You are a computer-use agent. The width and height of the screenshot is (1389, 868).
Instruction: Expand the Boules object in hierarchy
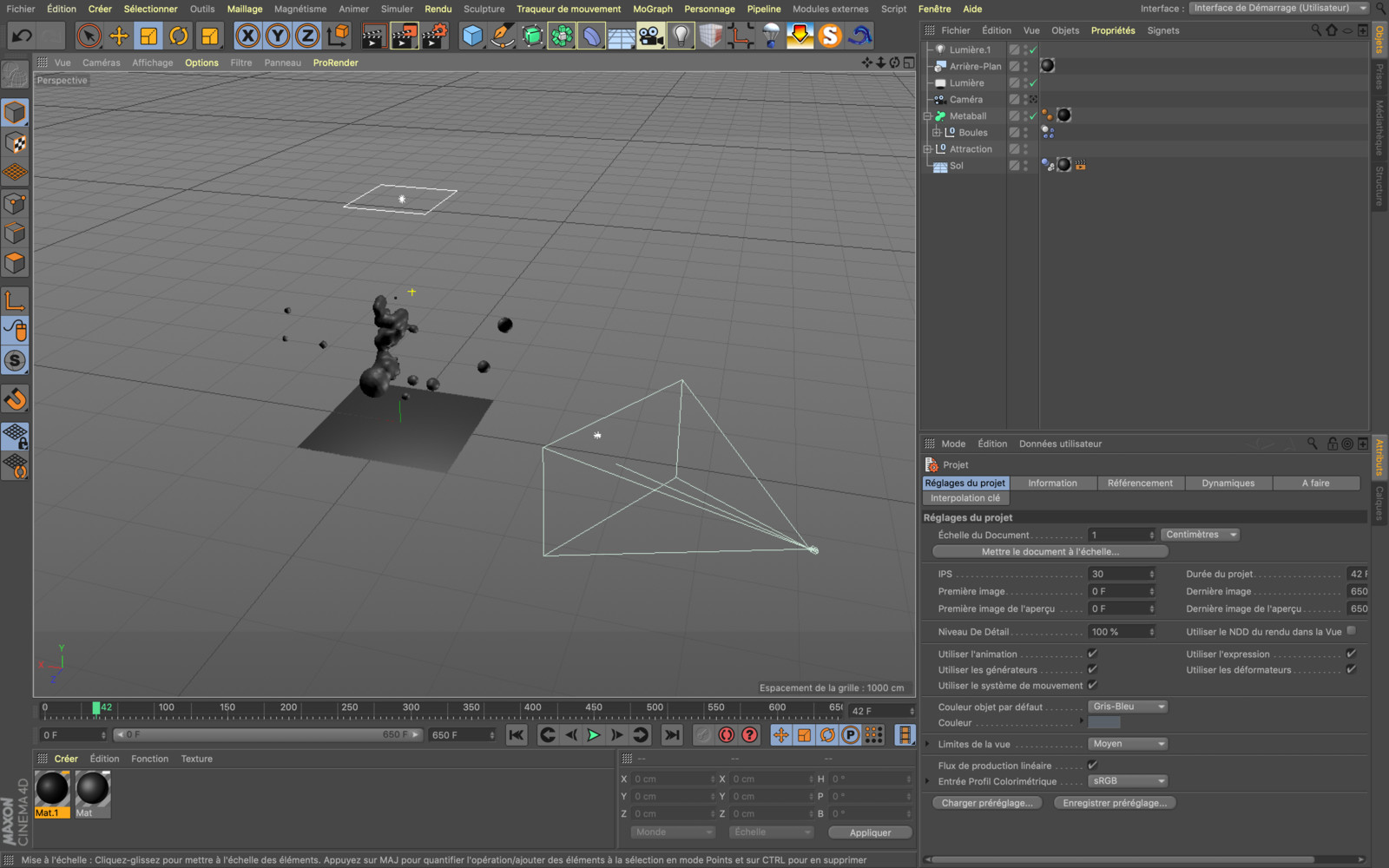(x=937, y=133)
